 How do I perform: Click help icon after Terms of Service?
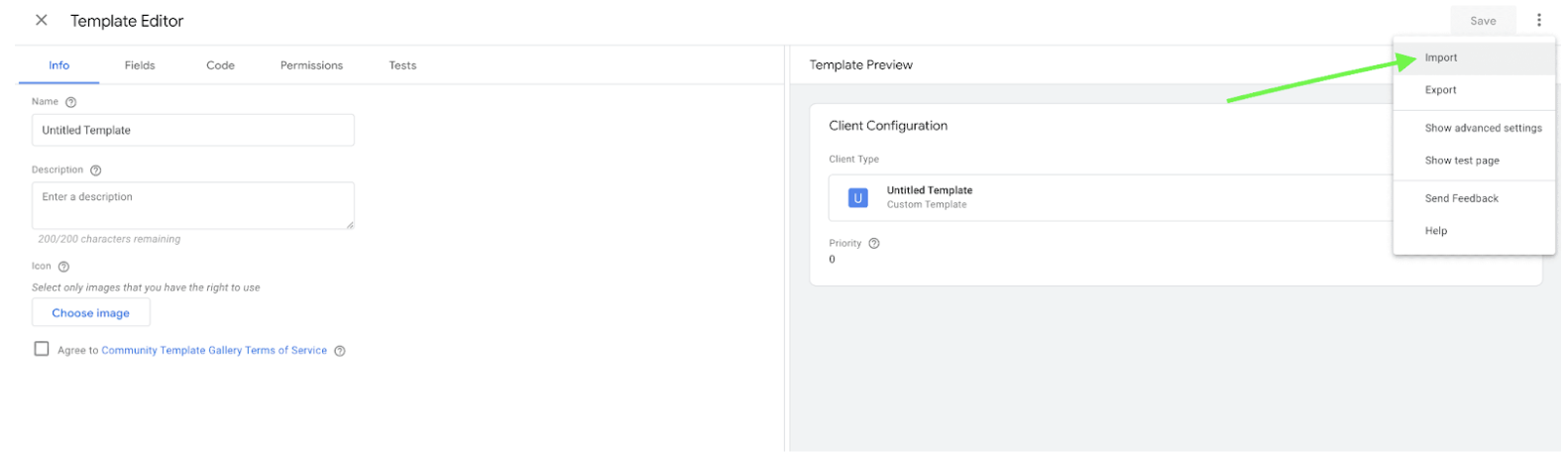340,351
